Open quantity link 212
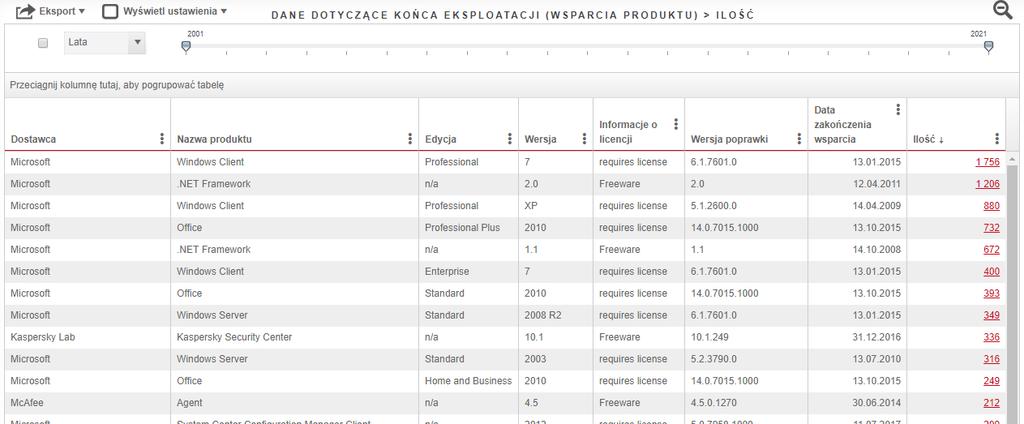This screenshot has width=1024, height=424. (991, 403)
